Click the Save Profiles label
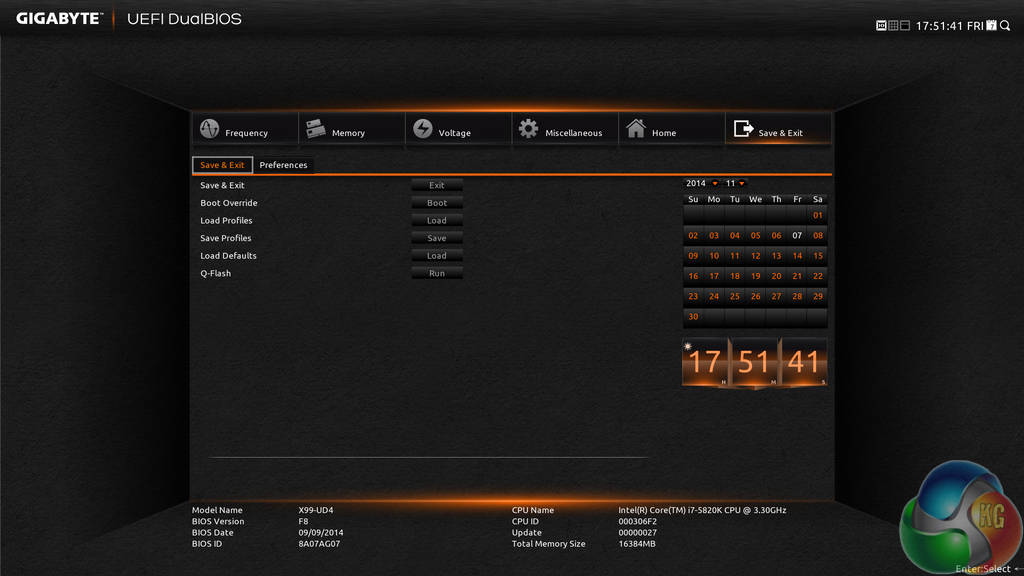This screenshot has width=1024, height=576. 225,238
